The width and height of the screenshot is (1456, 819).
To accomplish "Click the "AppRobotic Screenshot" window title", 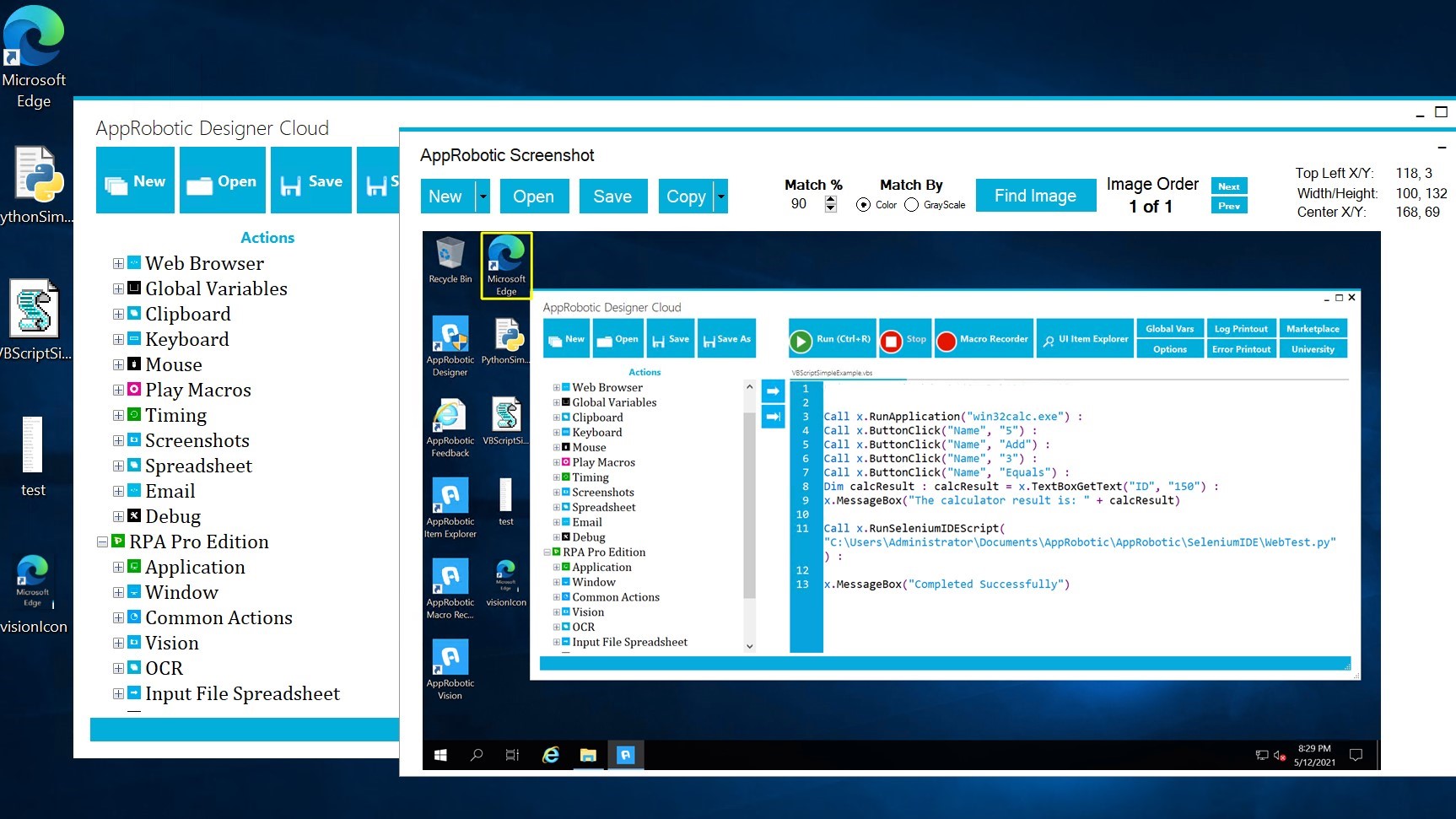I will click(x=507, y=155).
